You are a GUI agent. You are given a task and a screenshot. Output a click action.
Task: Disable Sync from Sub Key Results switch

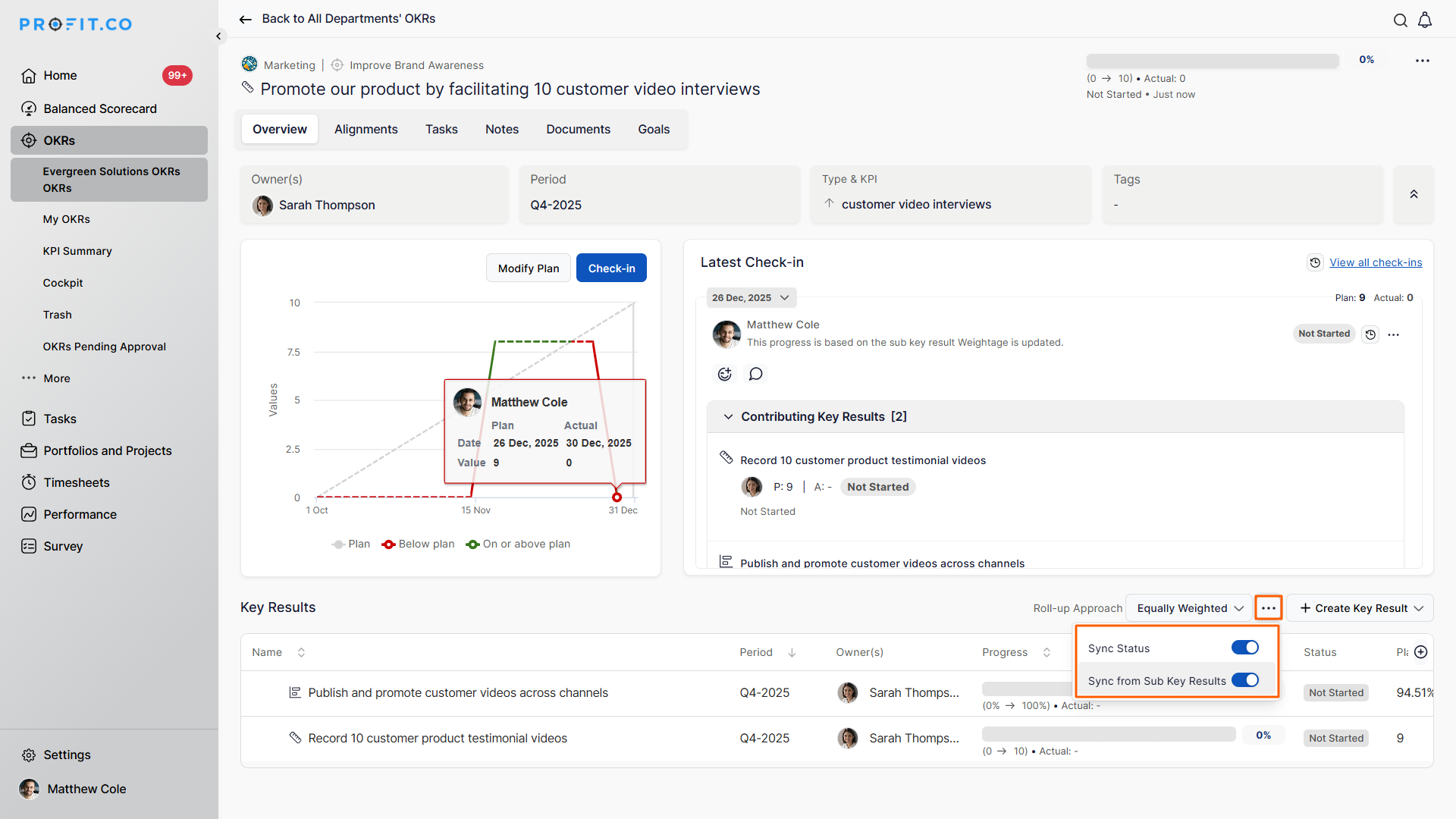1244,680
